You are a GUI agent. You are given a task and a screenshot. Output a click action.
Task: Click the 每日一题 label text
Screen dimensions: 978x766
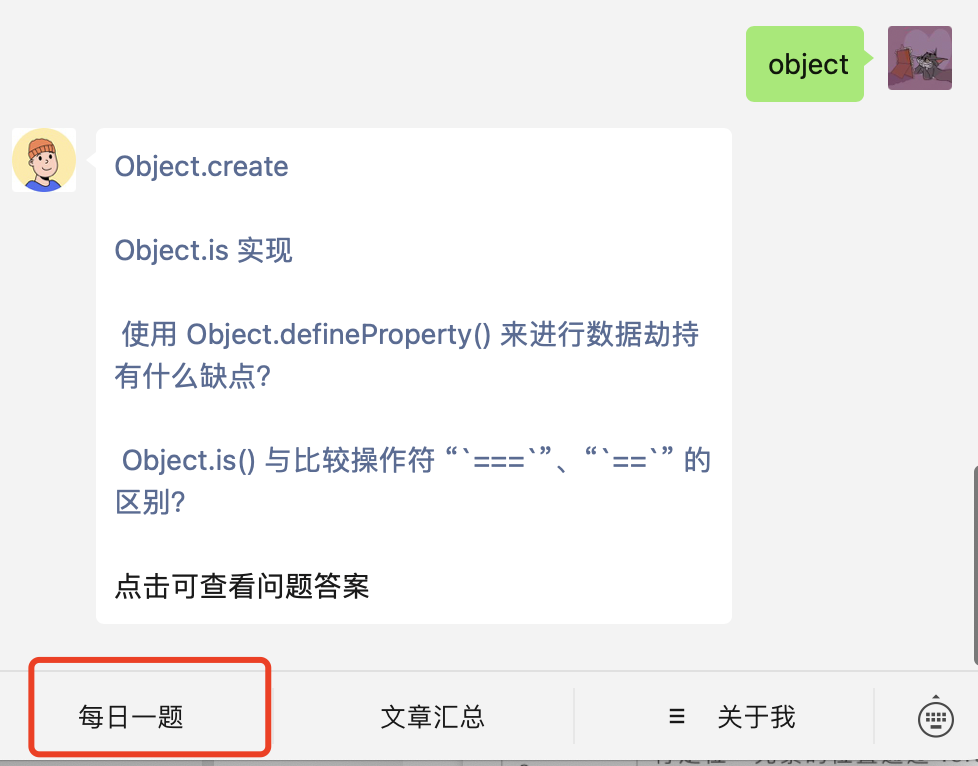131,717
